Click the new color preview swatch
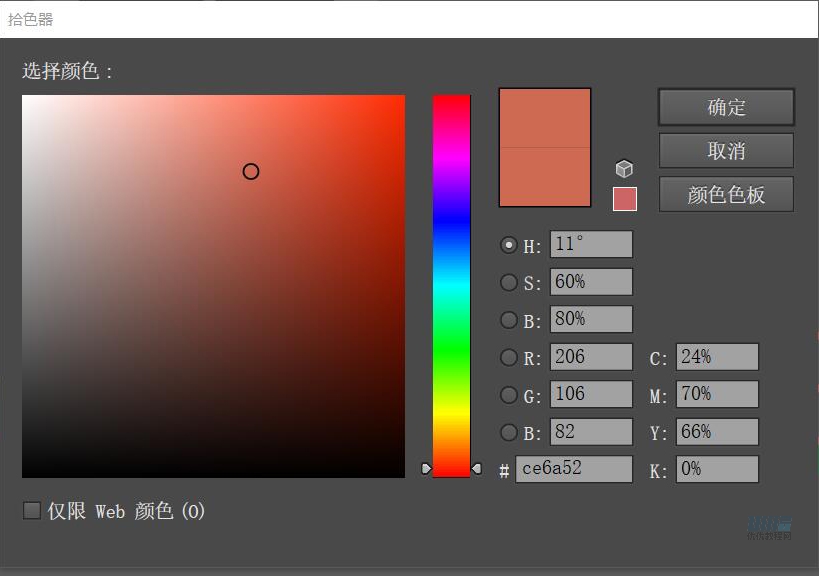This screenshot has height=576, width=819. 545,119
